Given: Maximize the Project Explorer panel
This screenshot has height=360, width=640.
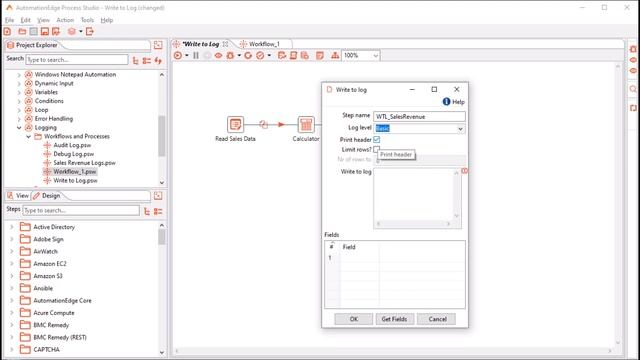Looking at the screenshot, I should 158,45.
